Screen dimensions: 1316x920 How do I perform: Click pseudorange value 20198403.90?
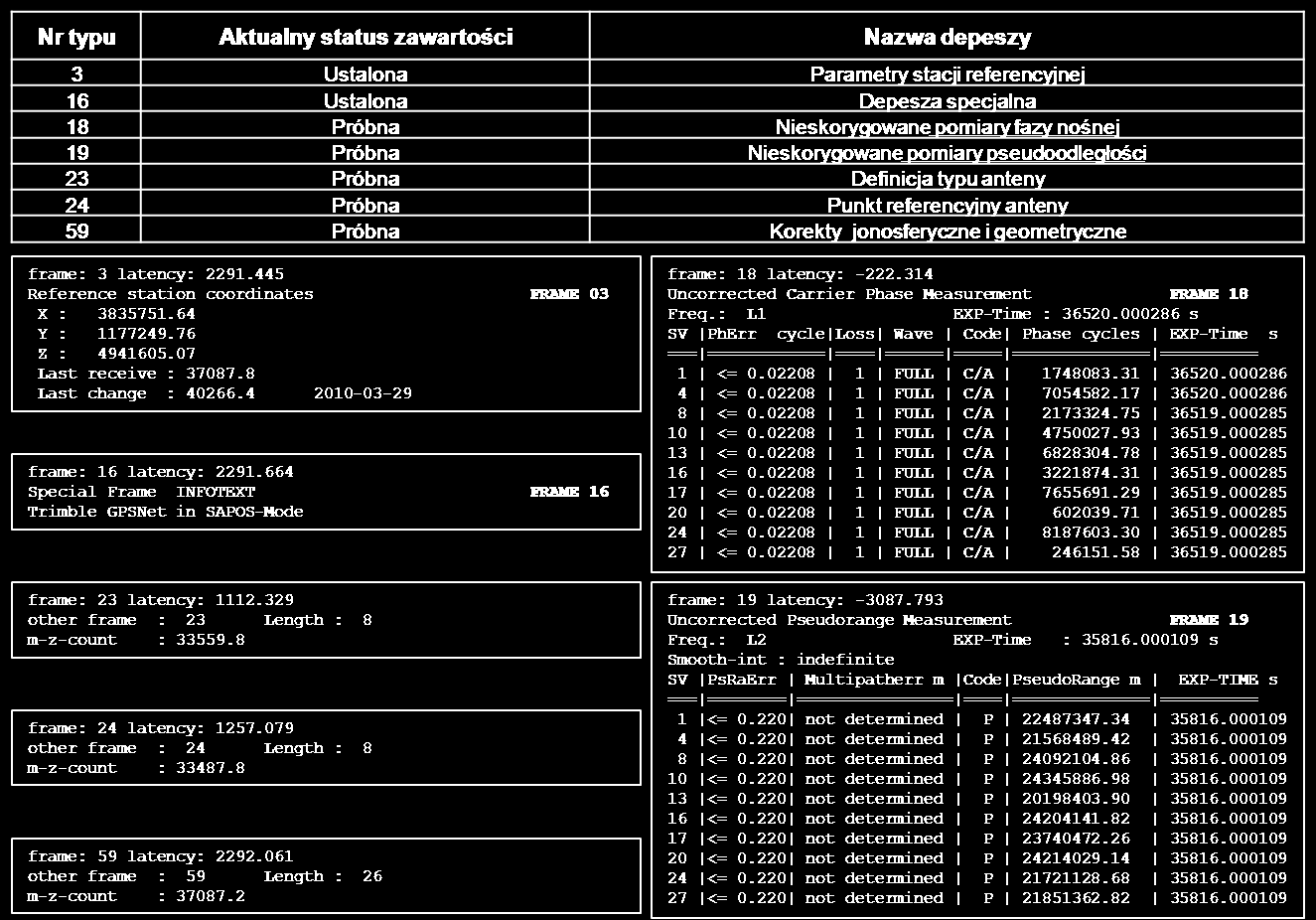coord(1076,799)
